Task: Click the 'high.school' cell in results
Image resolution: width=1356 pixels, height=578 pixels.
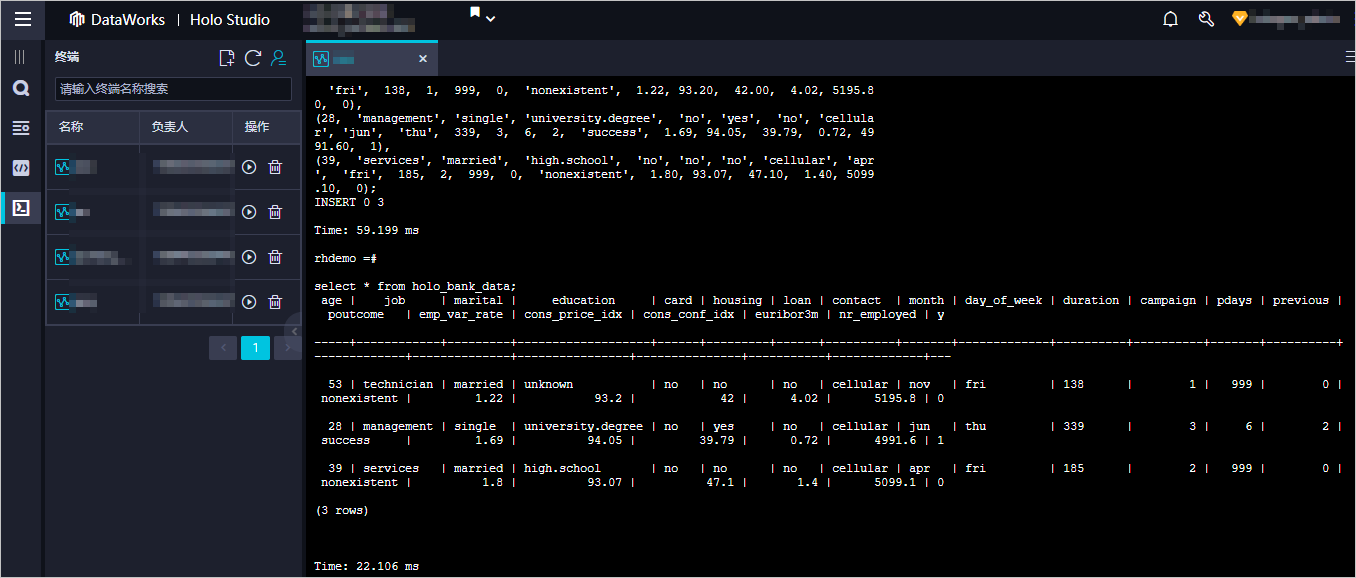Action: [x=562, y=468]
